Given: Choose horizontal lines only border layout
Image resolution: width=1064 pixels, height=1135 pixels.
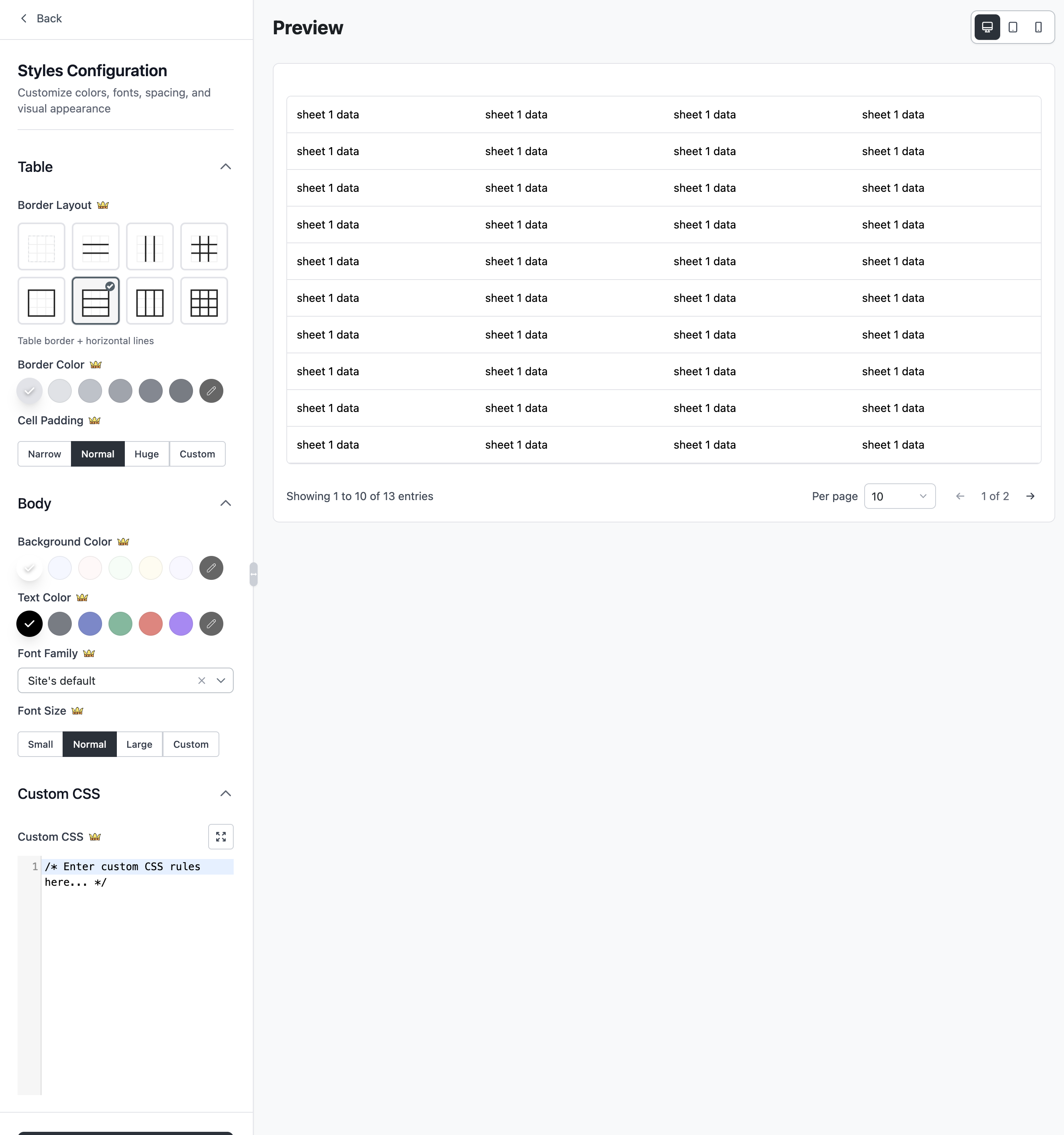Looking at the screenshot, I should 95,246.
